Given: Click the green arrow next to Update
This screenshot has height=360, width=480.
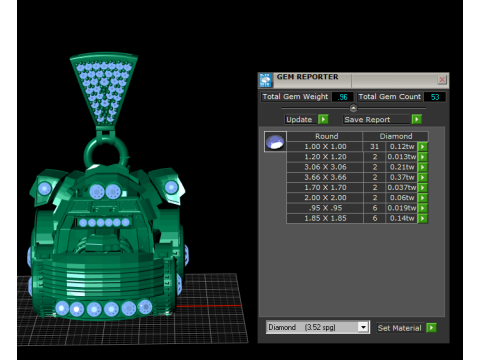Looking at the screenshot, I should click(x=323, y=119).
